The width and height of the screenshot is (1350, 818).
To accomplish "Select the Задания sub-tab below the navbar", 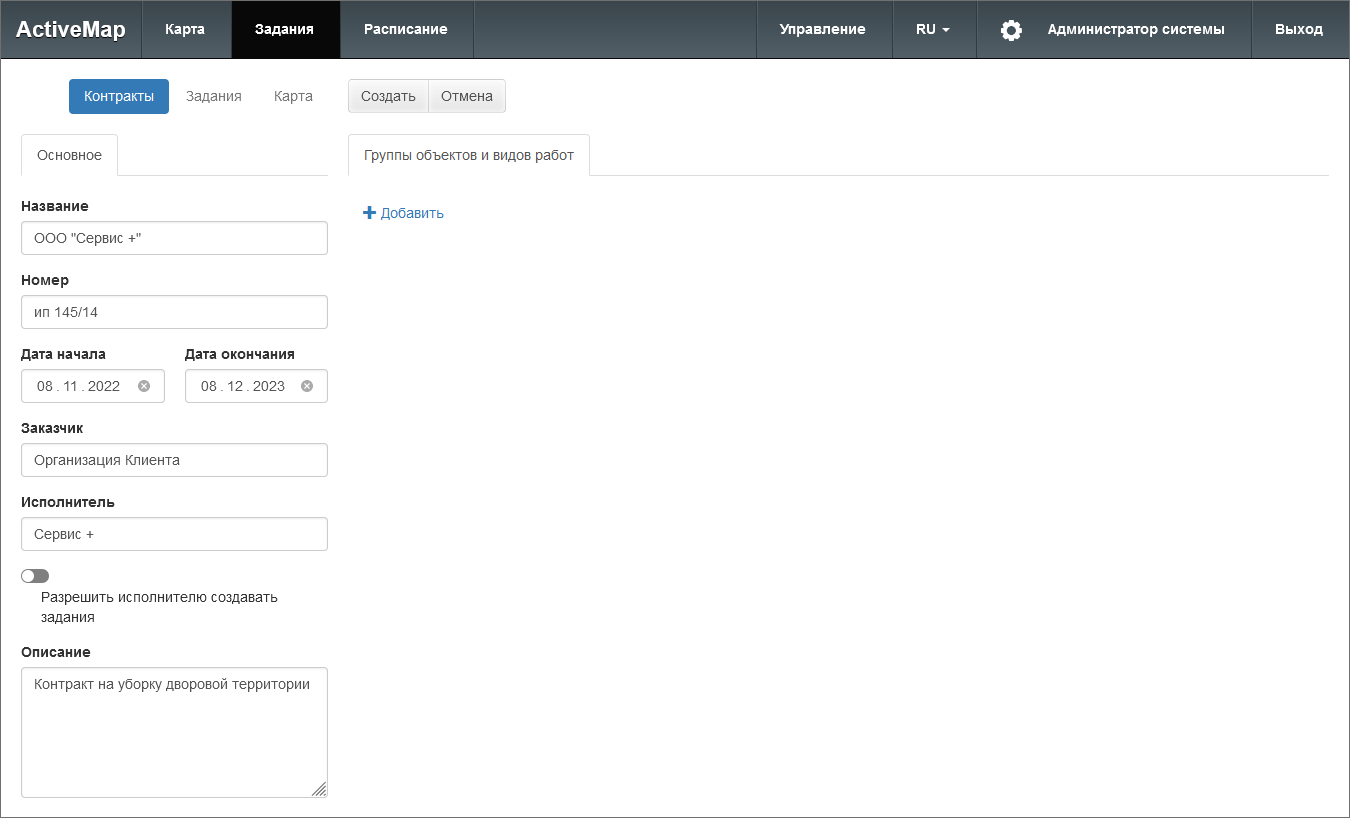I will pos(214,96).
